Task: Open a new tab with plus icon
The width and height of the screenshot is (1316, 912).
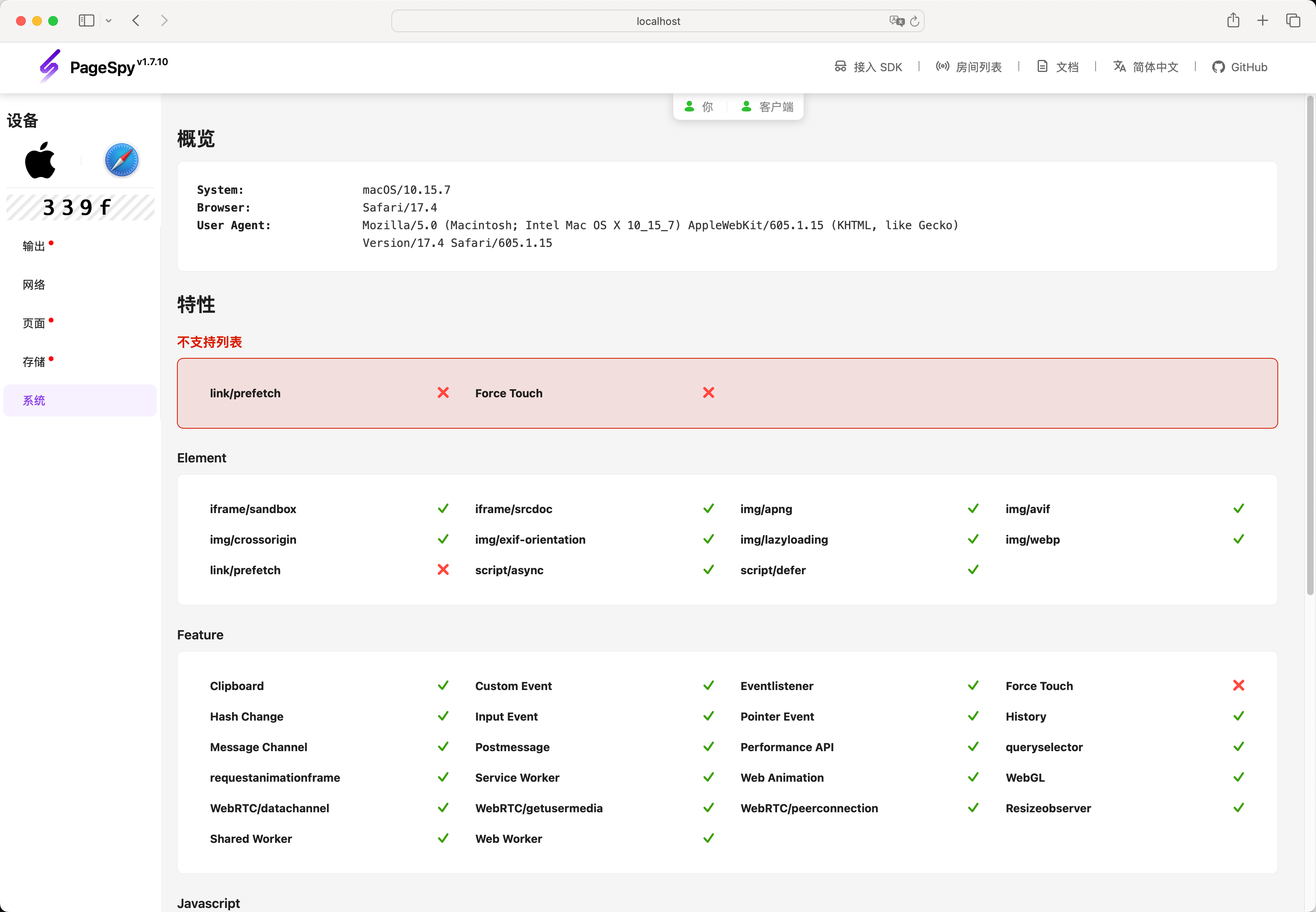Action: tap(1263, 21)
